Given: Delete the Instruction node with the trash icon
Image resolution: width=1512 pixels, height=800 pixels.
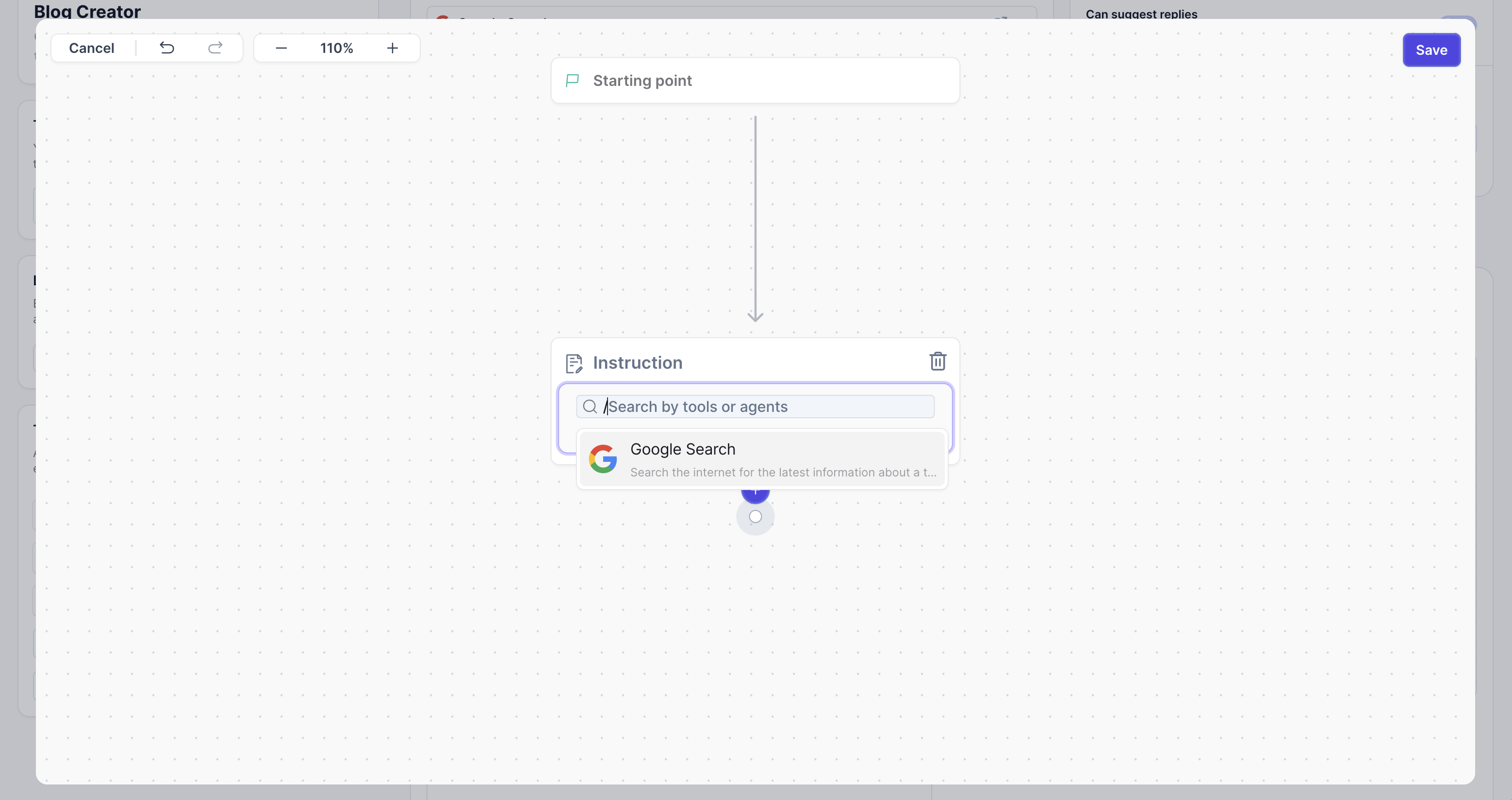Looking at the screenshot, I should 937,361.
